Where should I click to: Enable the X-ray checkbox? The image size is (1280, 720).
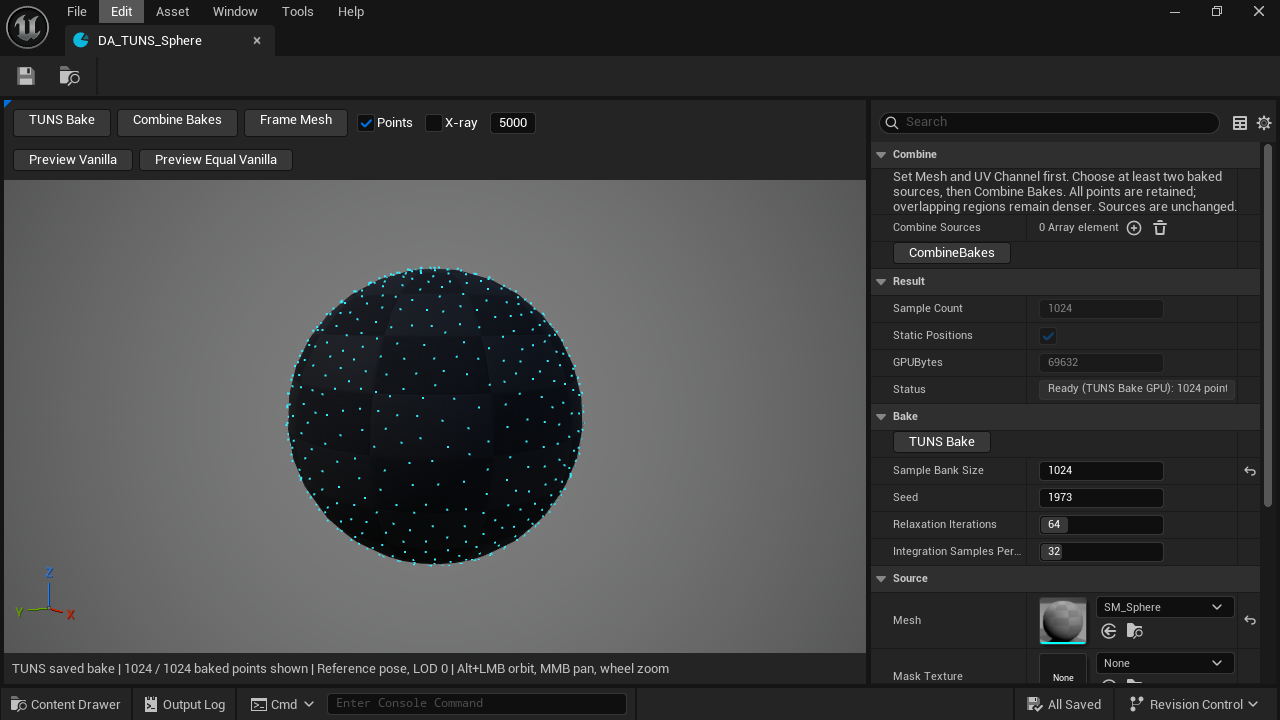pos(434,123)
